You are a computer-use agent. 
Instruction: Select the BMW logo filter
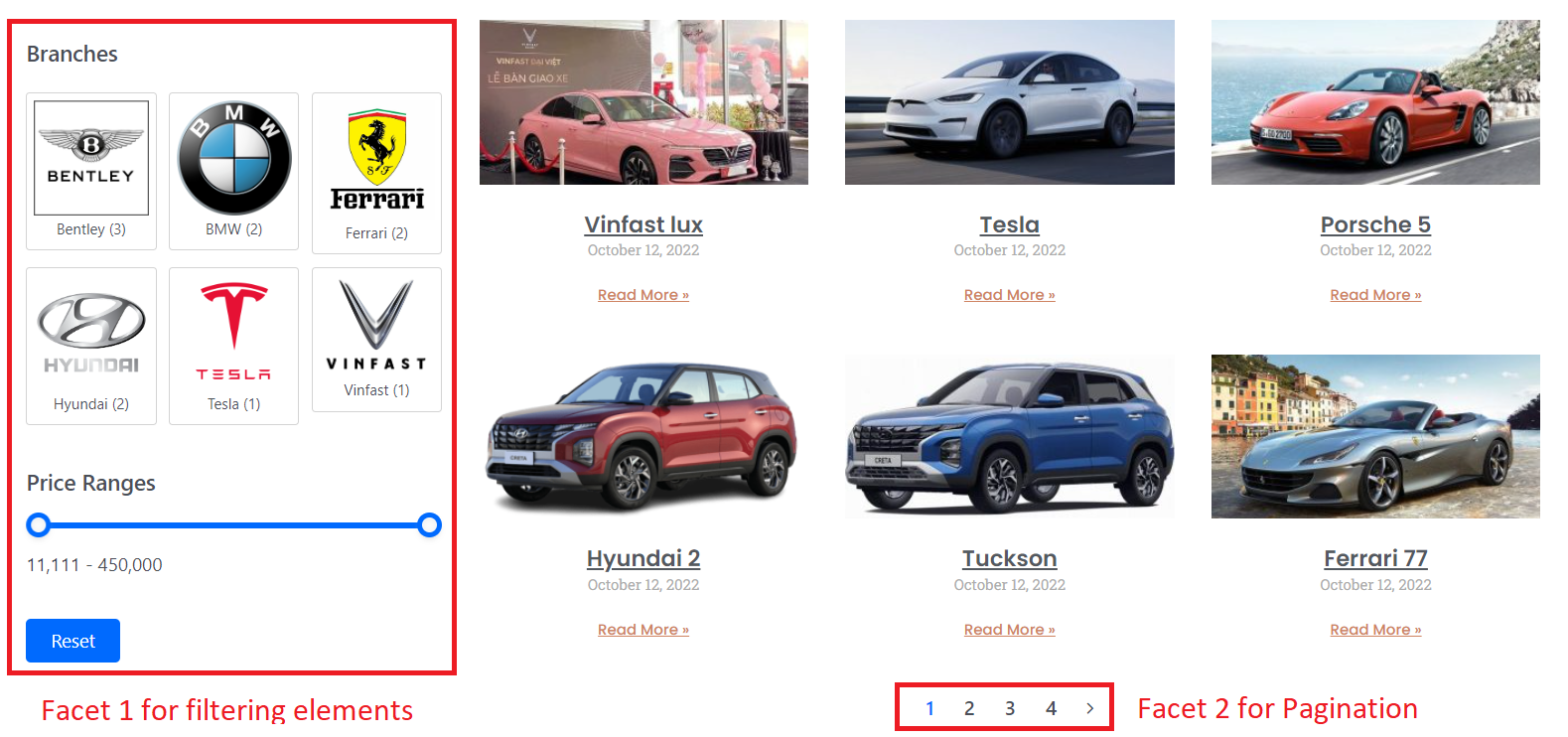pyautogui.click(x=234, y=158)
